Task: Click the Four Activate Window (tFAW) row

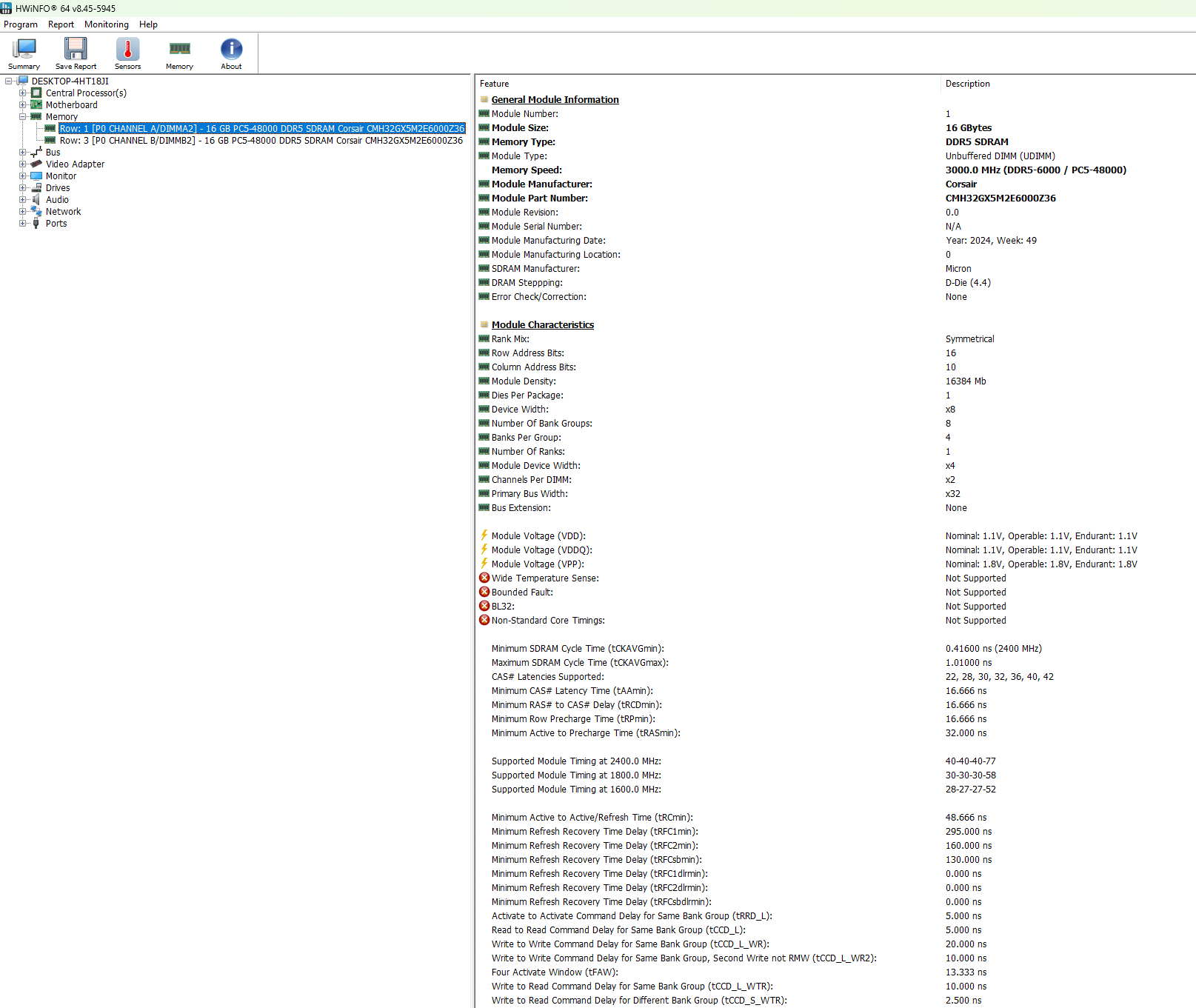Action: click(x=835, y=972)
